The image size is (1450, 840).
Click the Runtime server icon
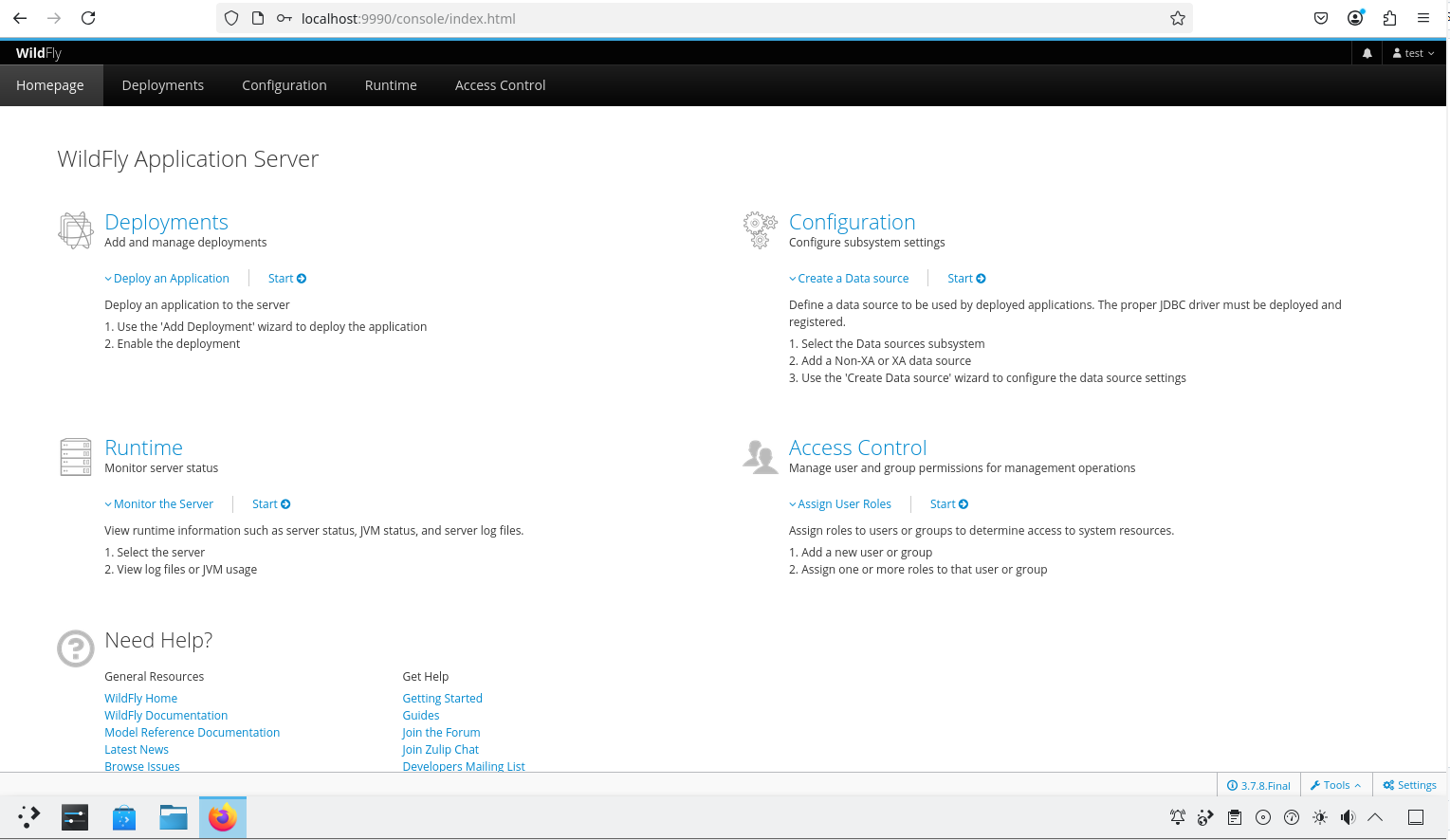(x=76, y=457)
